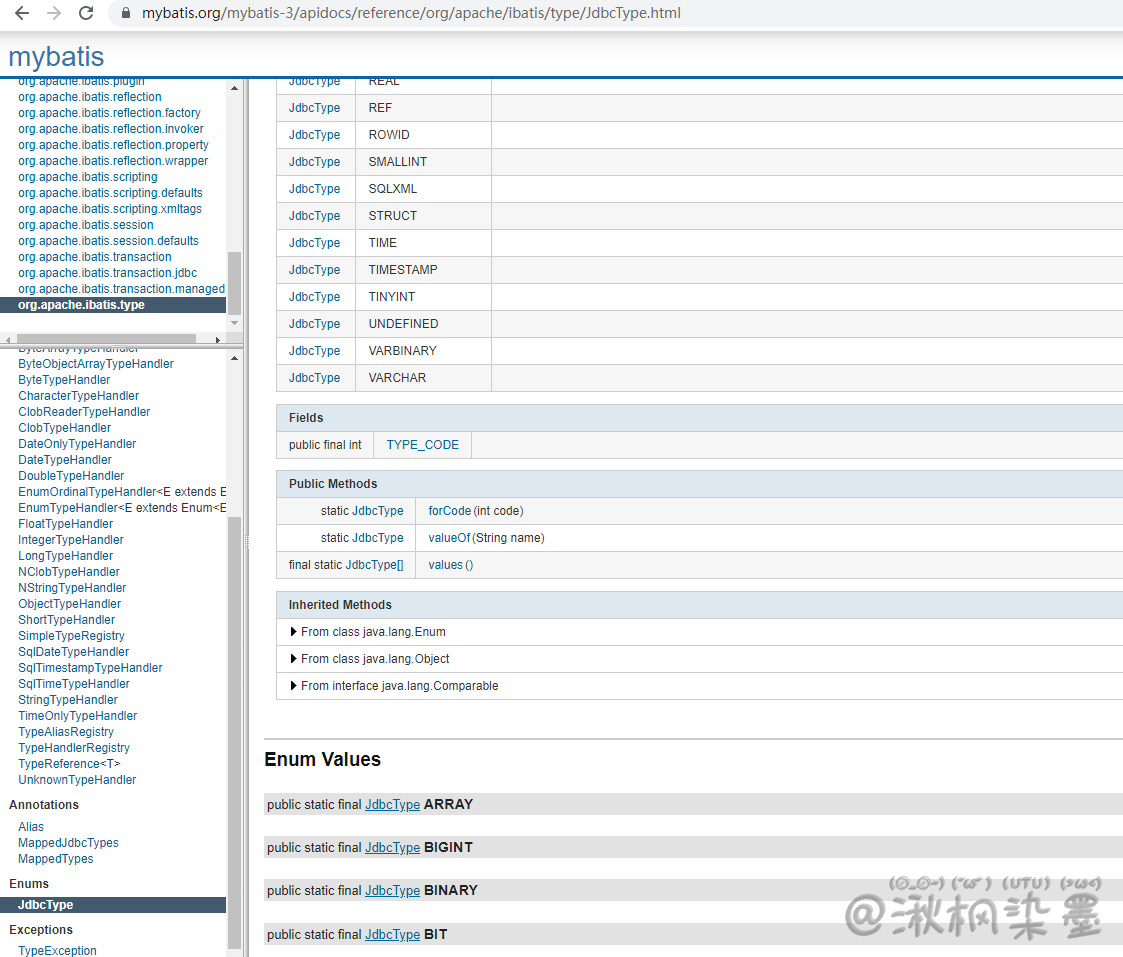Open StringTypeHandler class in sidebar
The image size is (1123, 957).
tap(67, 700)
